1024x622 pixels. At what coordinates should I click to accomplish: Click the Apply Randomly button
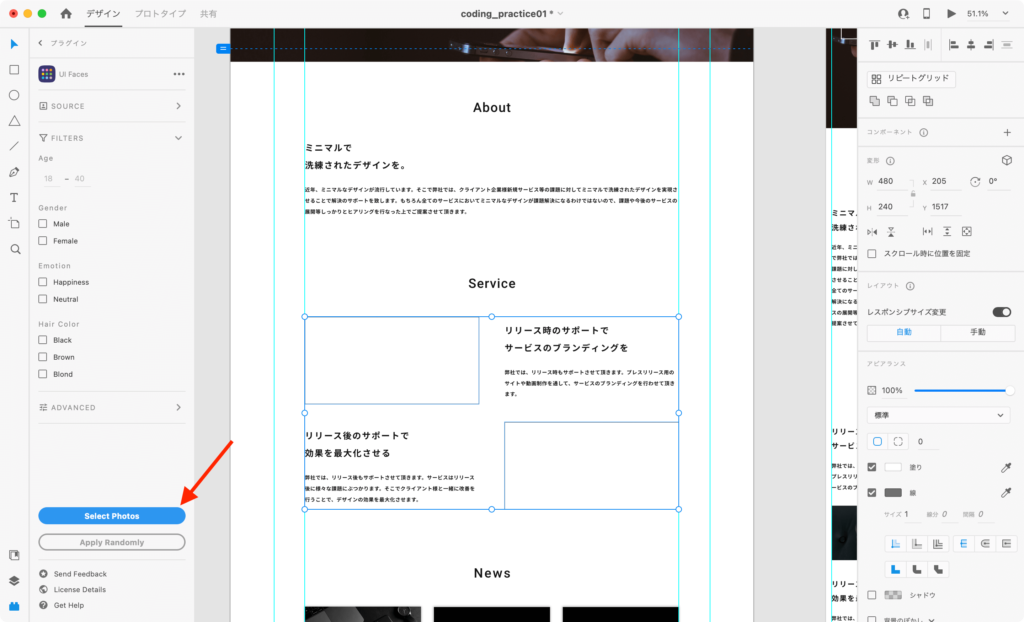(x=112, y=542)
